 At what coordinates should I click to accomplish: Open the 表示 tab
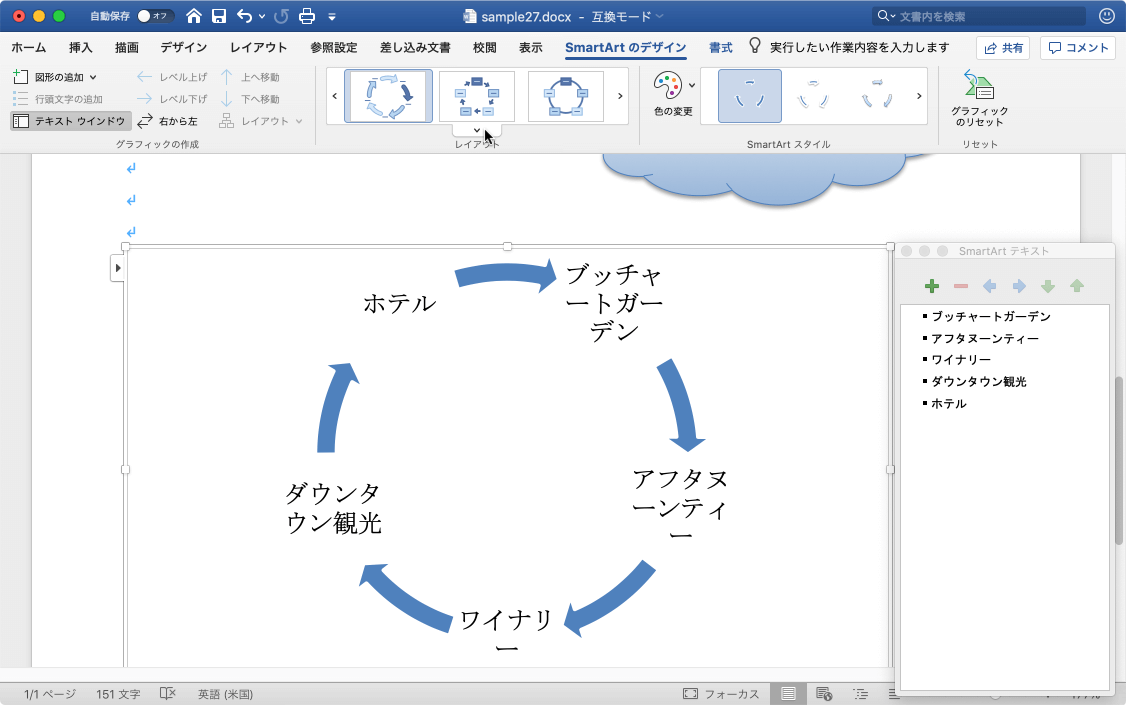(x=531, y=47)
